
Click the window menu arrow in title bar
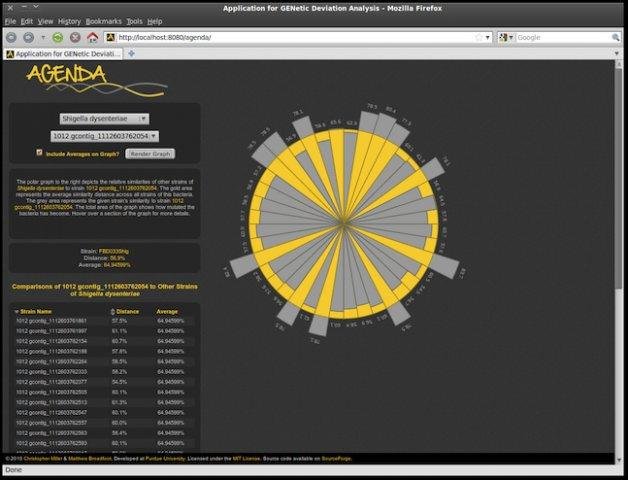(36, 7)
